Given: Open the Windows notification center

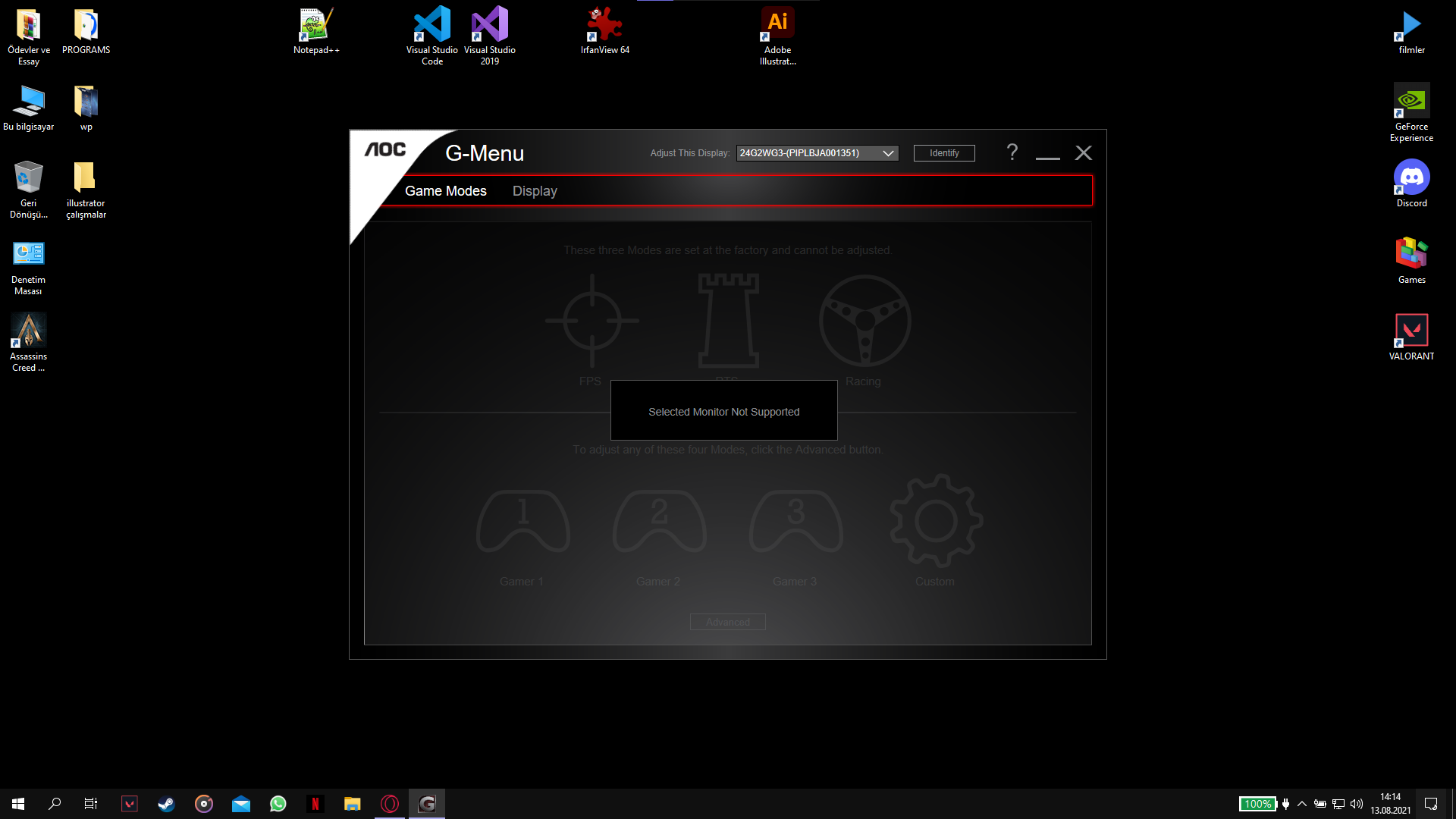Looking at the screenshot, I should pyautogui.click(x=1431, y=804).
